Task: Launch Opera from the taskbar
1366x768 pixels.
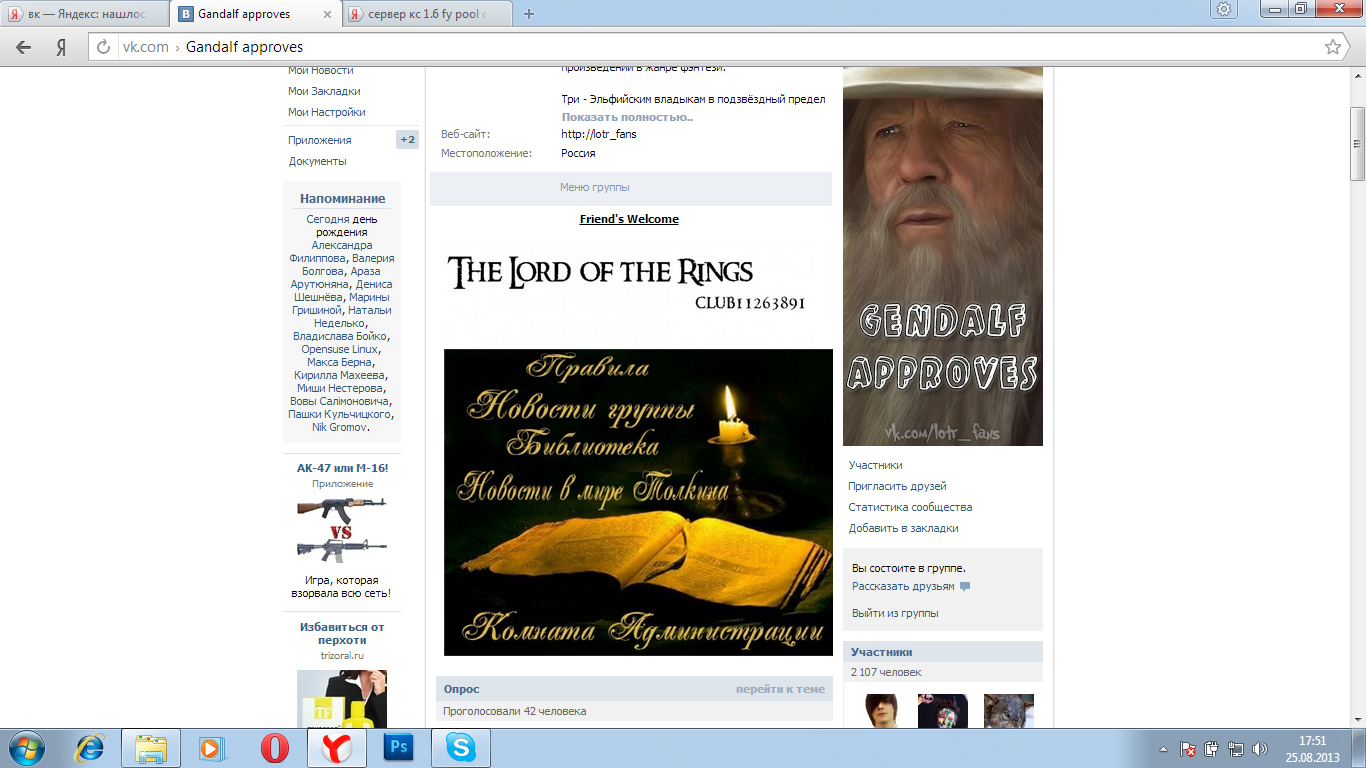Action: click(275, 748)
